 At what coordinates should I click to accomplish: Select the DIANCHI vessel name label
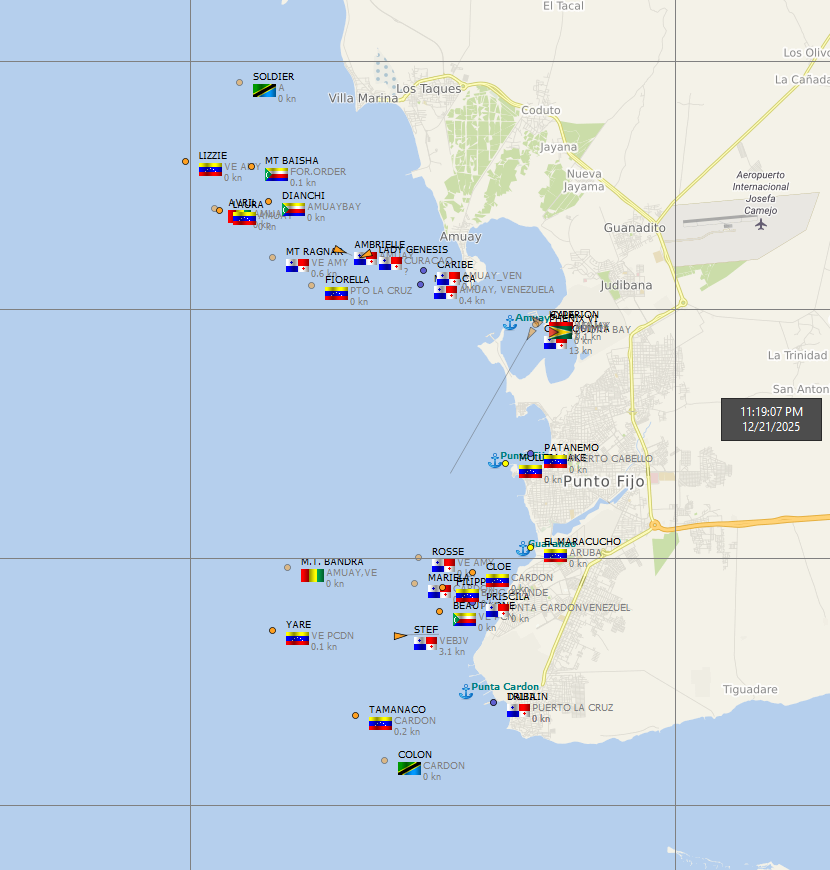coord(303,196)
